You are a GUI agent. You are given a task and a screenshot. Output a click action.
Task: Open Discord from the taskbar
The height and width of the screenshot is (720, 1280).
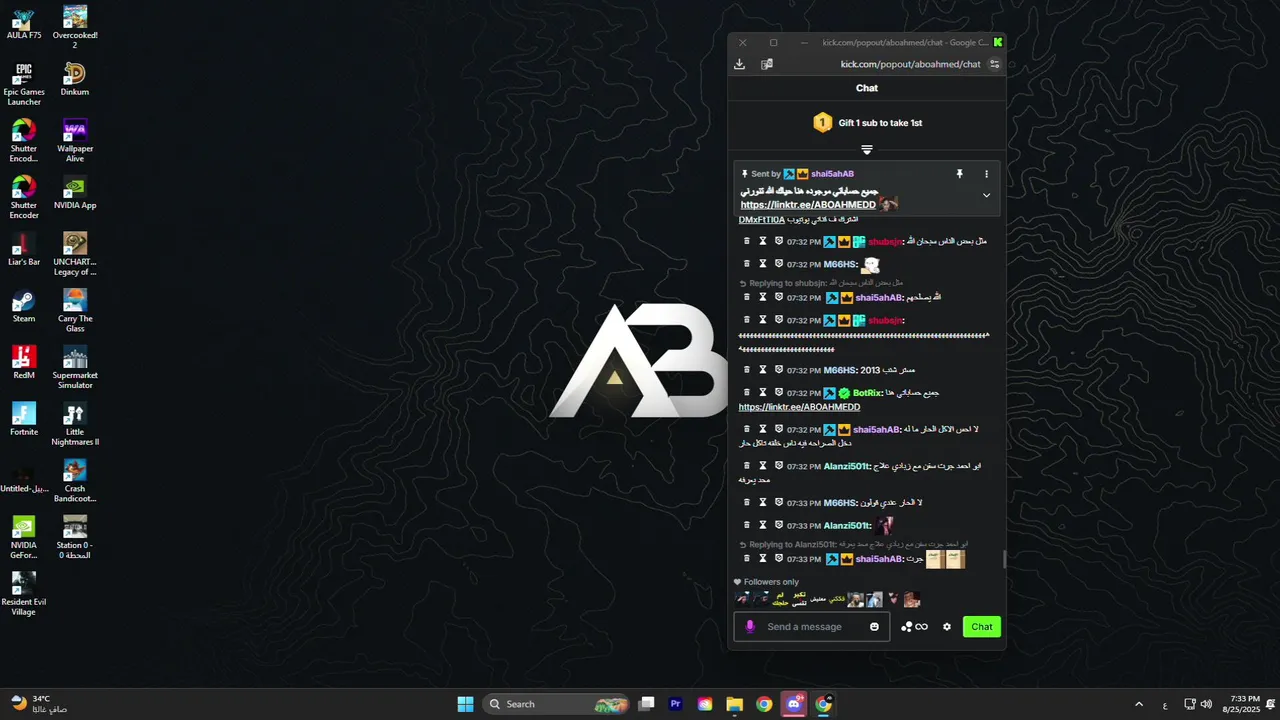point(794,704)
